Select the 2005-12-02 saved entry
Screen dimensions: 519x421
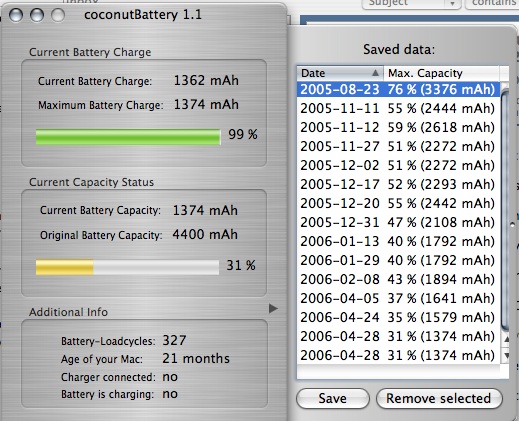tap(398, 165)
